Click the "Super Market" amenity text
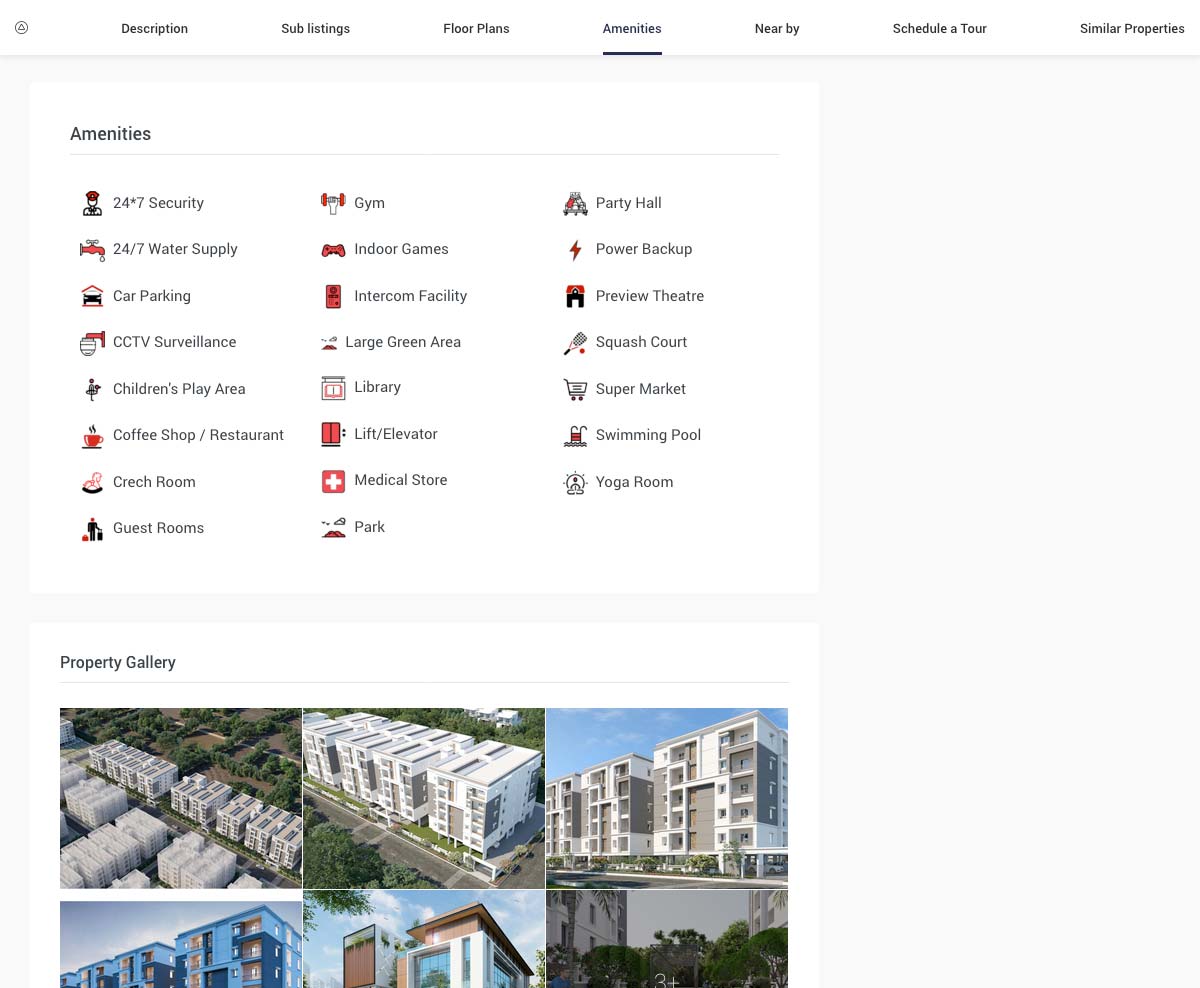This screenshot has height=988, width=1200. [641, 389]
